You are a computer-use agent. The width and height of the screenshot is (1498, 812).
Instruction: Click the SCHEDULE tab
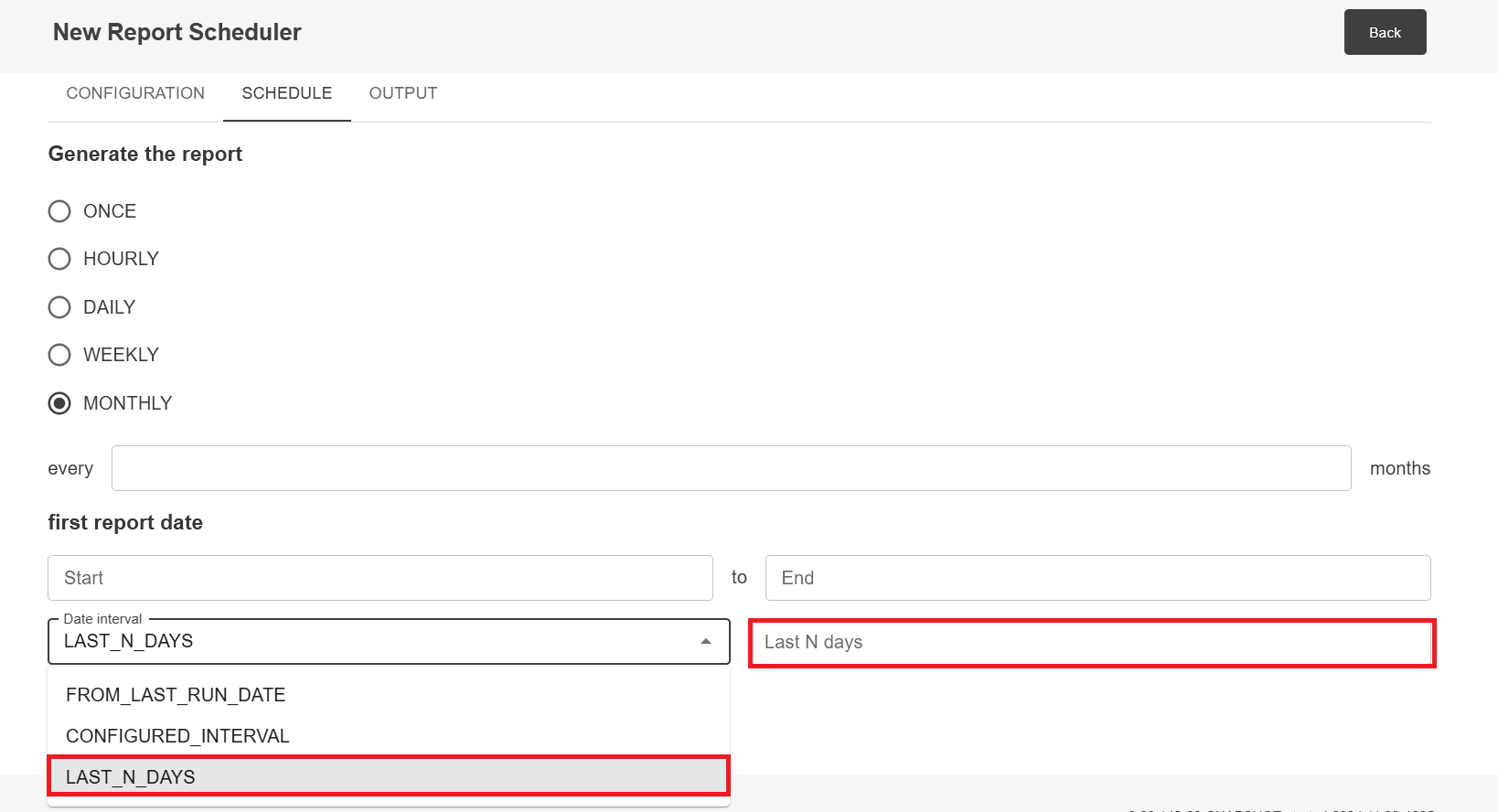[287, 93]
